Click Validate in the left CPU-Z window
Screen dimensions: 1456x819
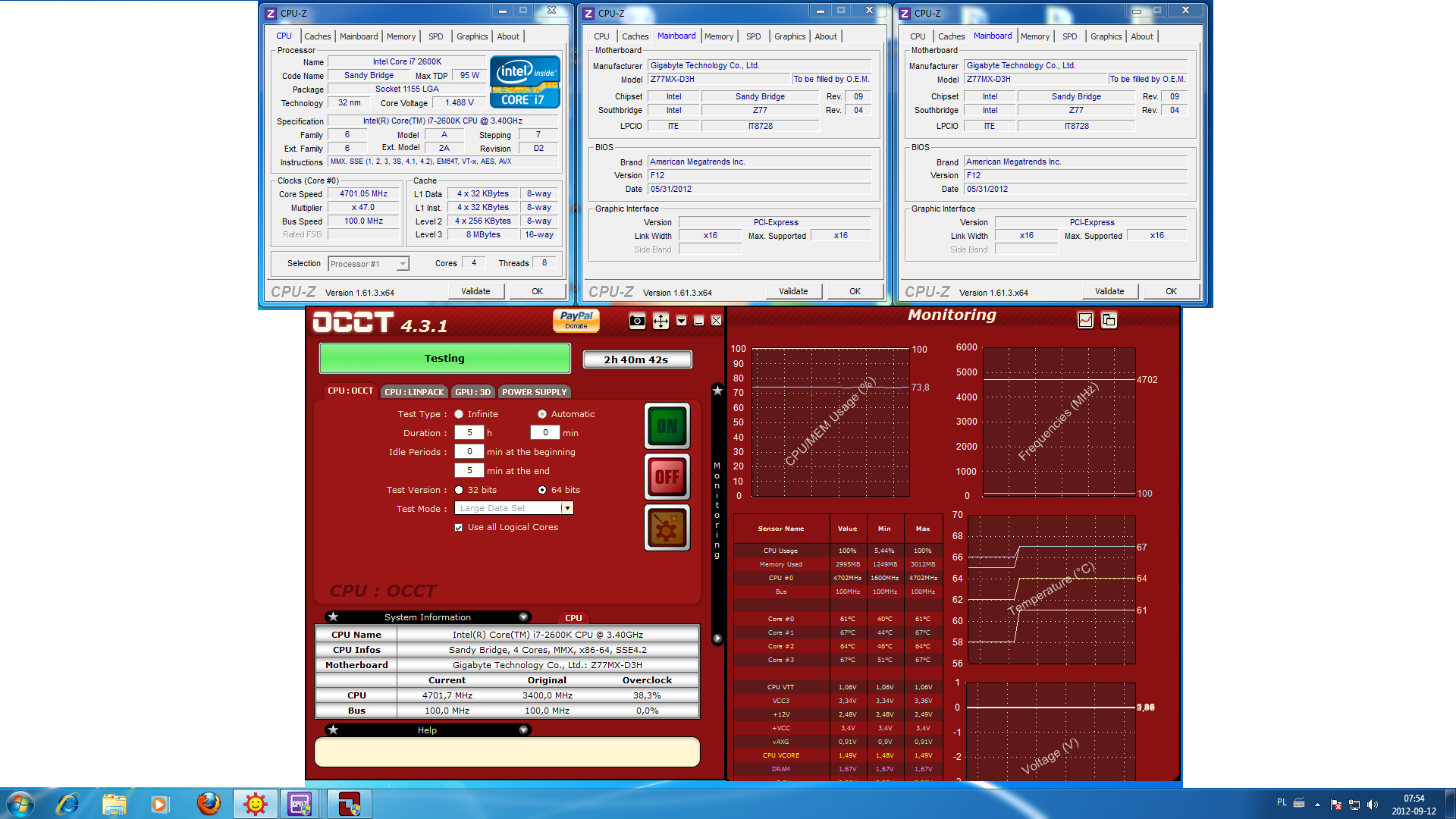pyautogui.click(x=475, y=291)
